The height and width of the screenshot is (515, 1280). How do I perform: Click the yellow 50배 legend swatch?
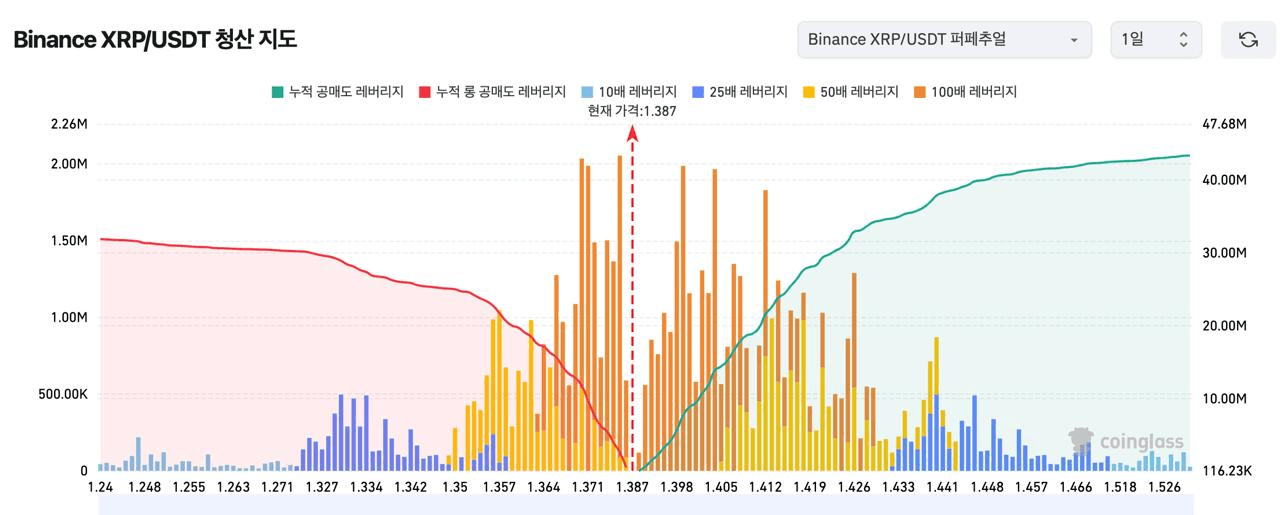click(x=810, y=92)
